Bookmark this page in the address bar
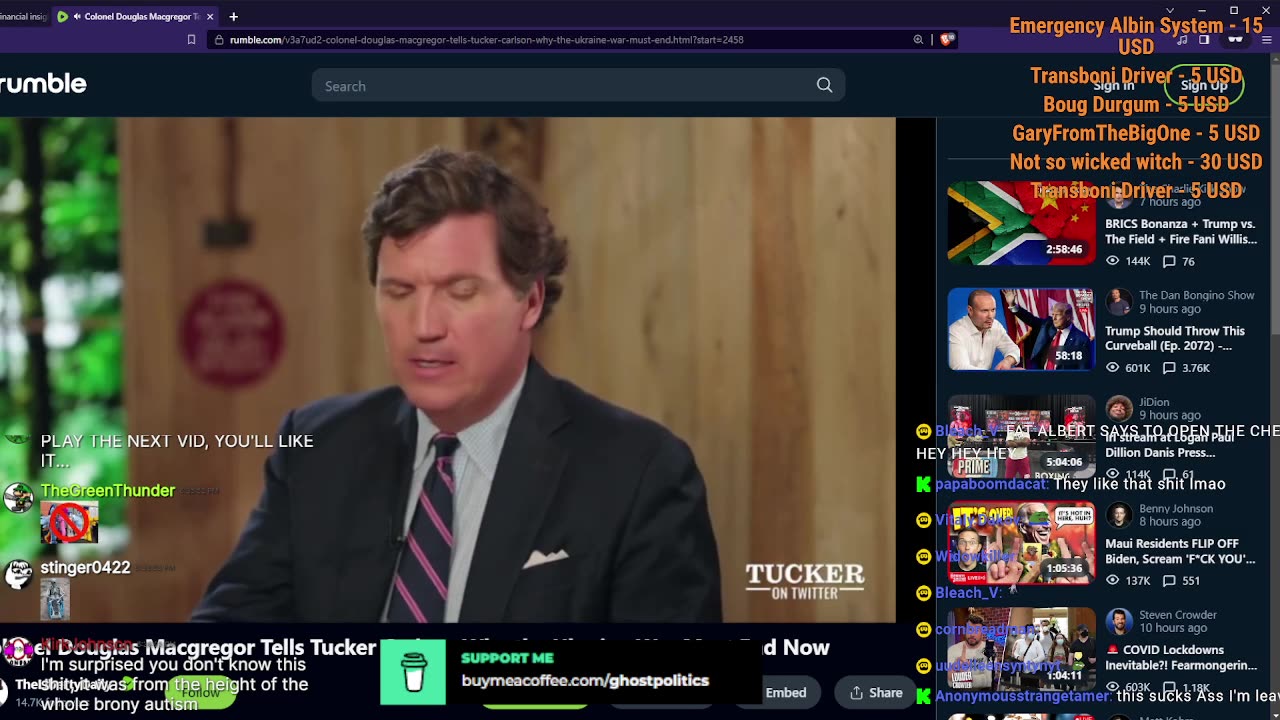The image size is (1280, 720). coord(191,40)
